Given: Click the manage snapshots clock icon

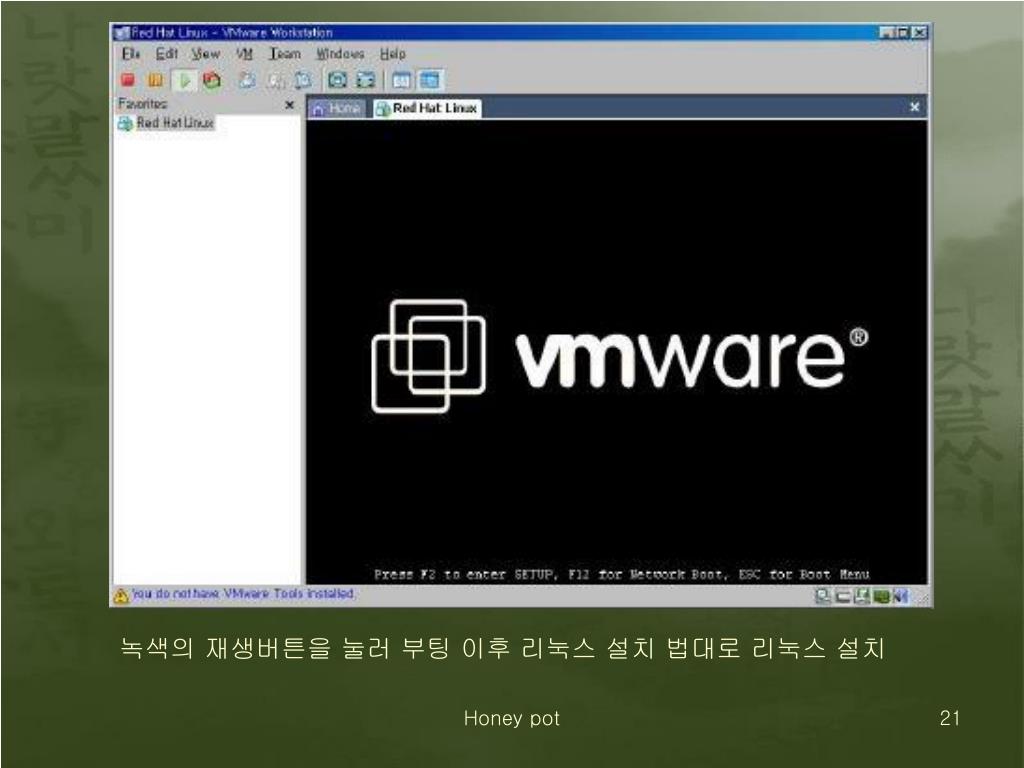Looking at the screenshot, I should tap(302, 79).
